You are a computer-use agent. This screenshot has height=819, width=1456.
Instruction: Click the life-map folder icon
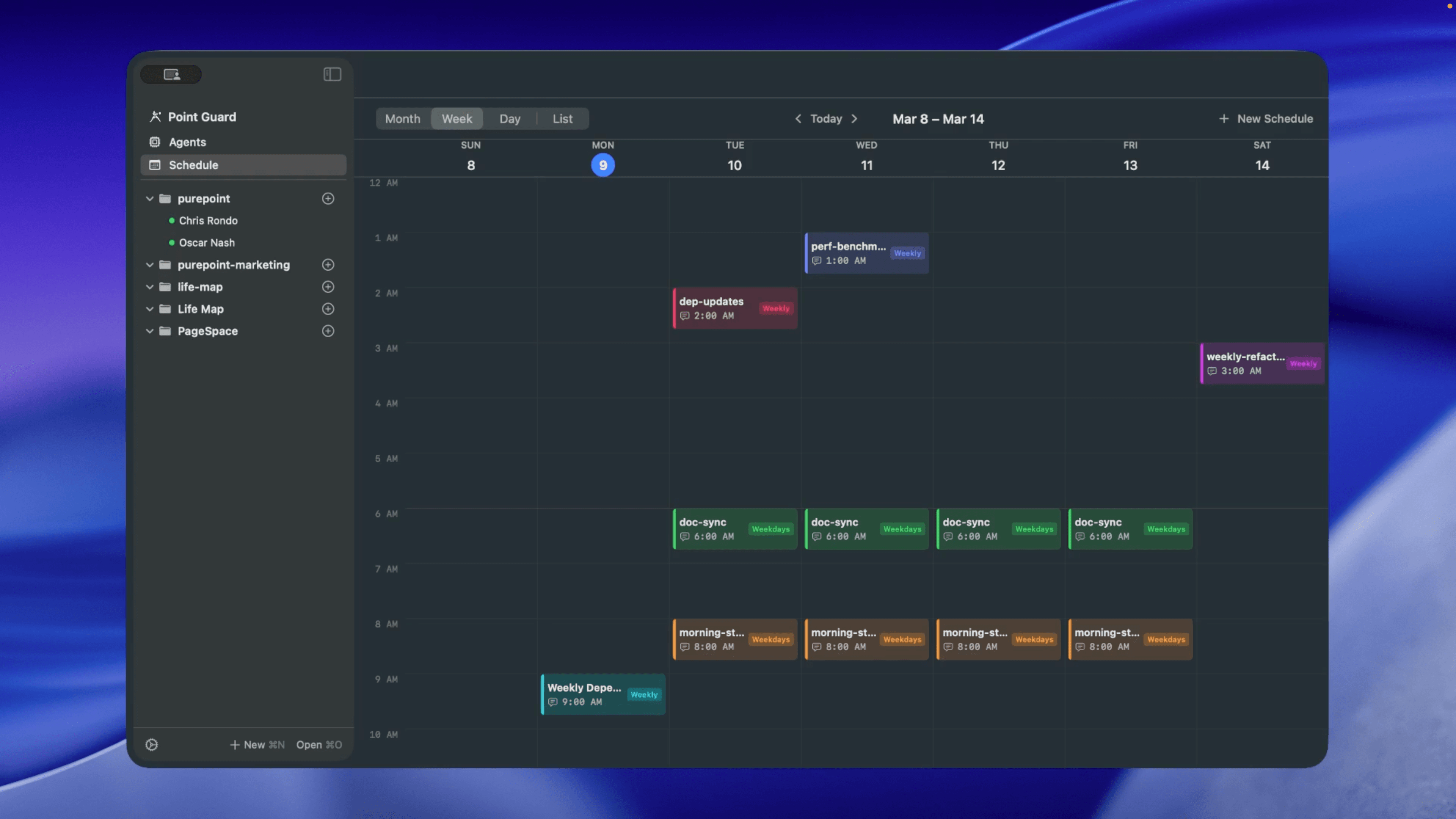coord(165,287)
